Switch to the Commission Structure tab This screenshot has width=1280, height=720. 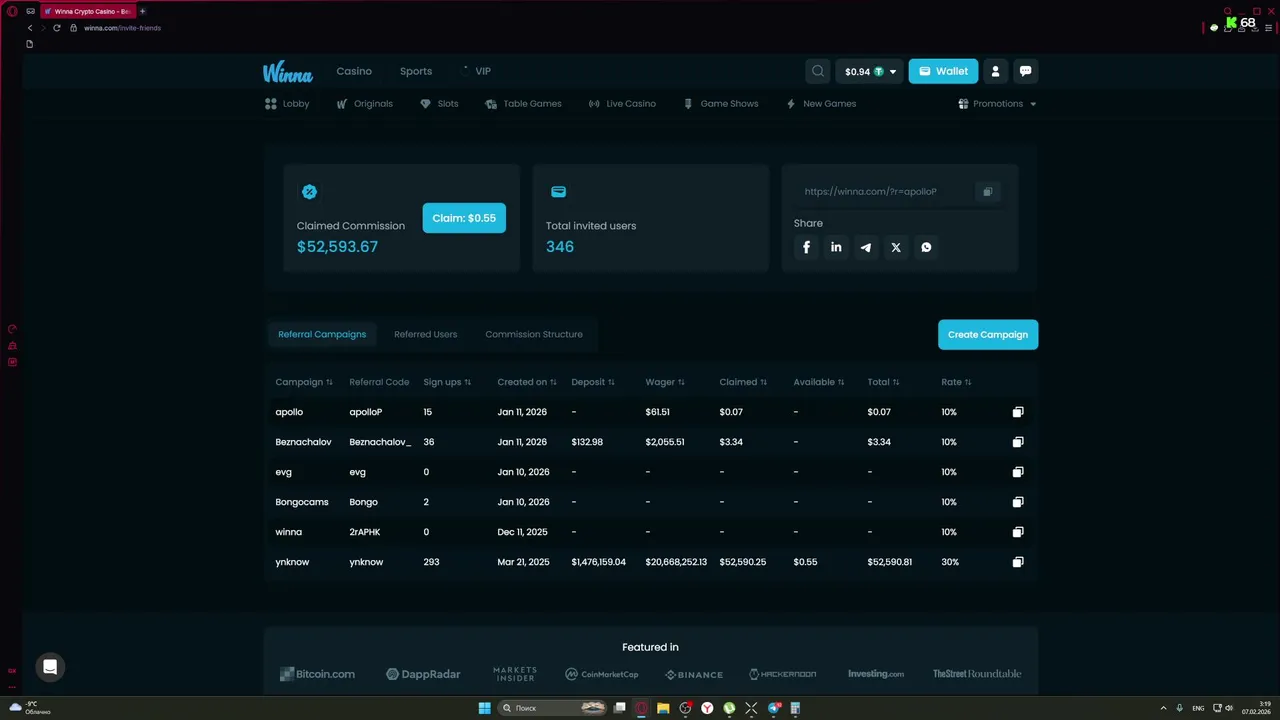pos(534,334)
